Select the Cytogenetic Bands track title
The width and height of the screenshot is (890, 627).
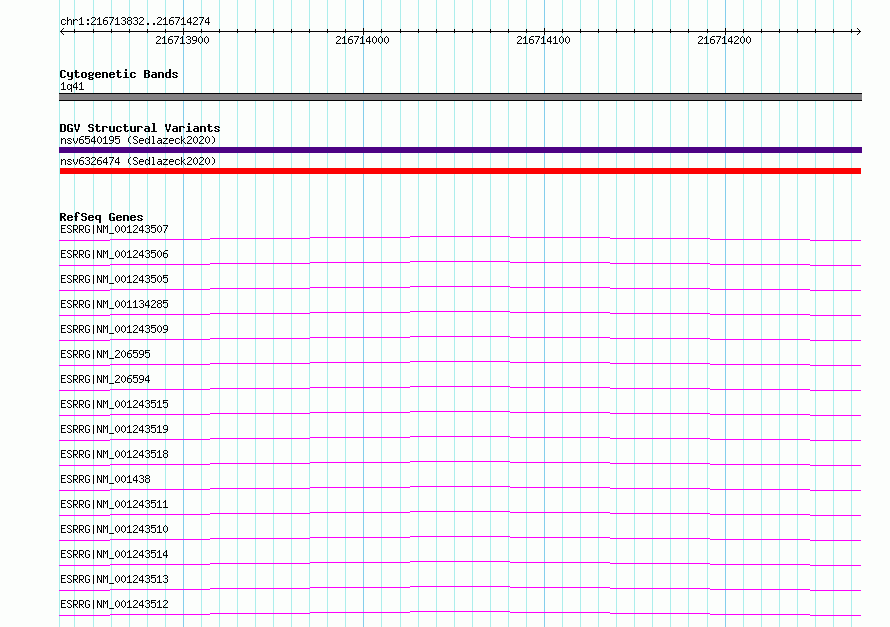click(x=119, y=74)
